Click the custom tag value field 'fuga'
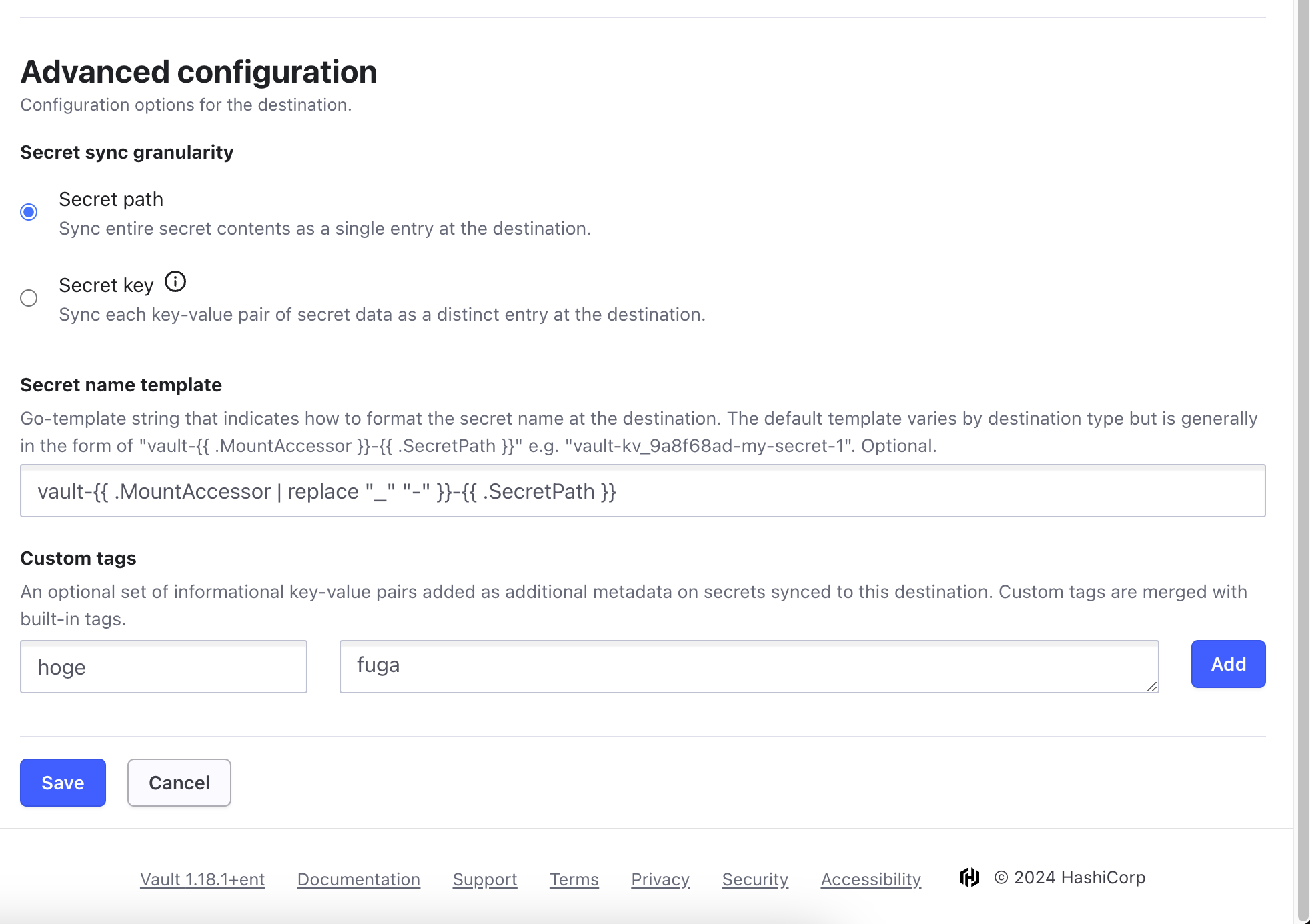The width and height of the screenshot is (1310, 924). pos(748,667)
